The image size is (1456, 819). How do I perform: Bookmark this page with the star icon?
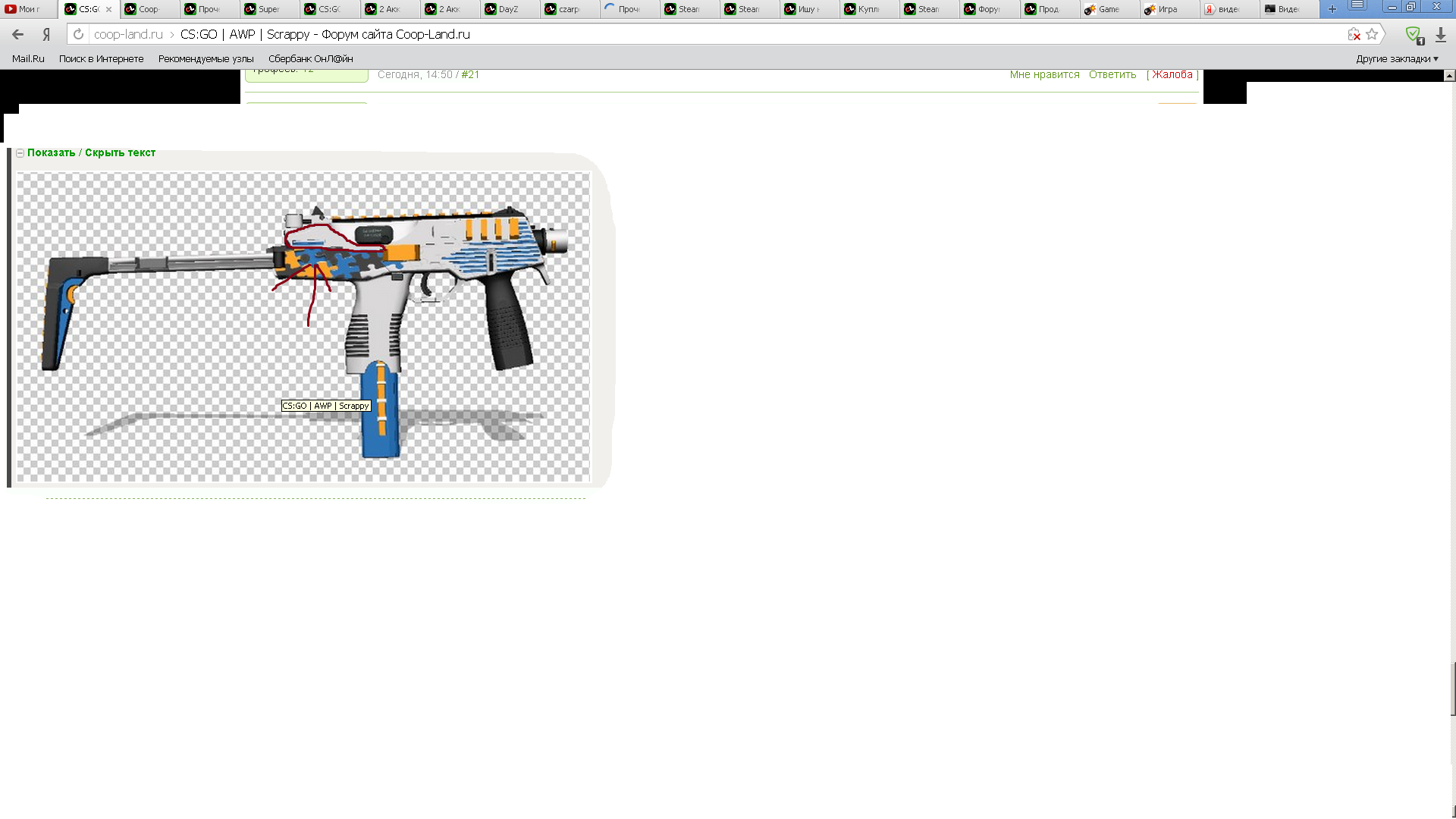[x=1372, y=34]
